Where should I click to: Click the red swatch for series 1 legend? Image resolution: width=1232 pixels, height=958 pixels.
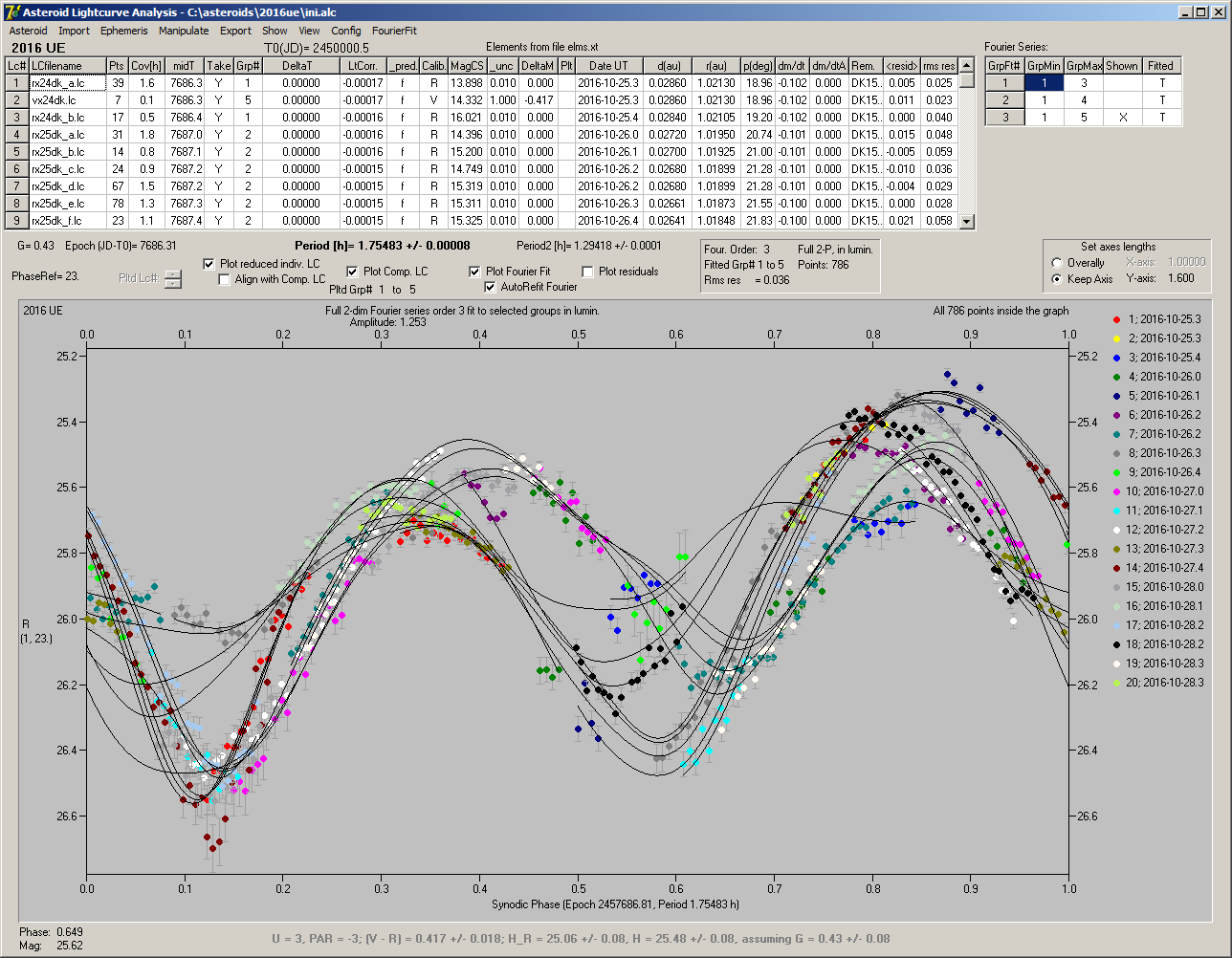1115,319
